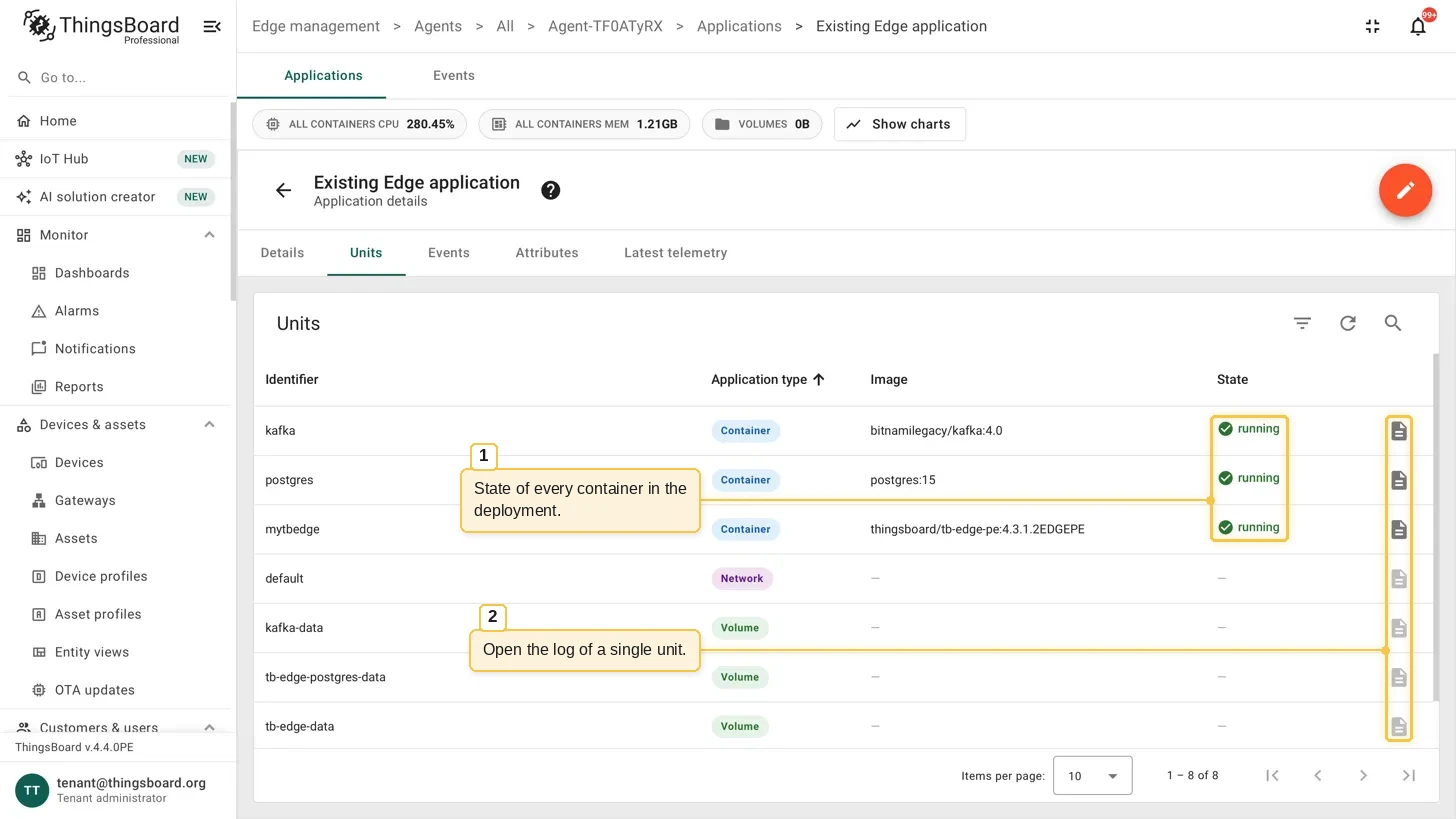Open the log for kafka unit

[x=1399, y=431]
